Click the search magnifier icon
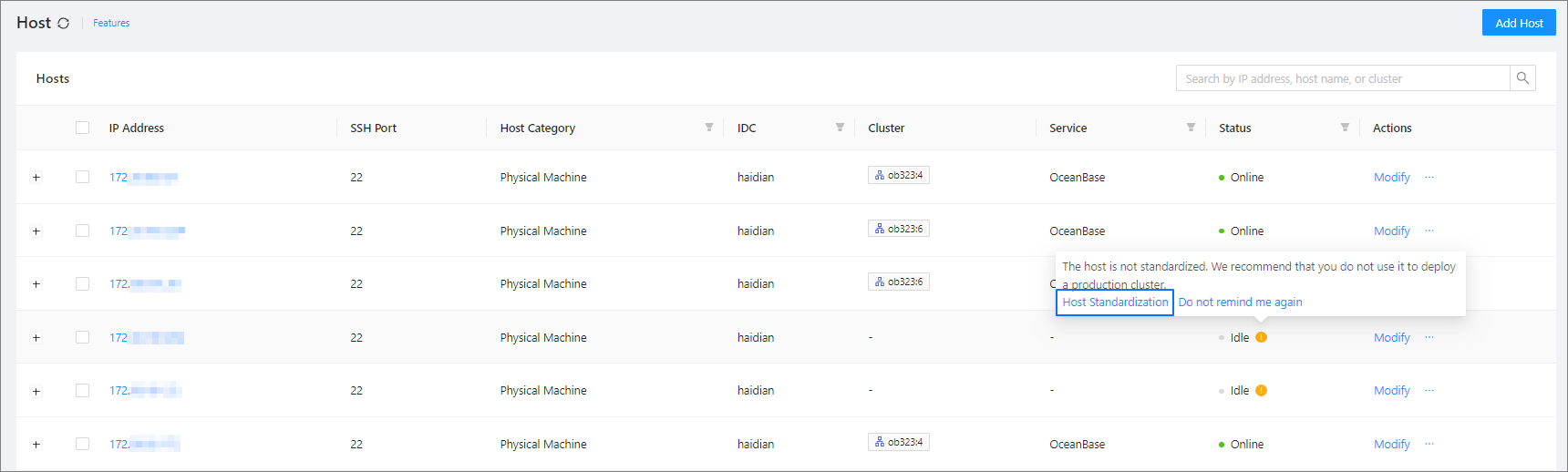This screenshot has width=1568, height=472. (1522, 78)
